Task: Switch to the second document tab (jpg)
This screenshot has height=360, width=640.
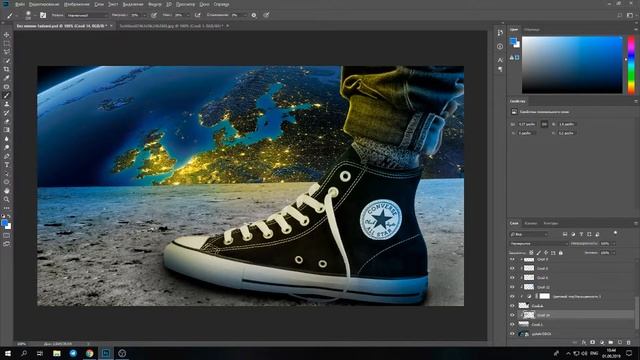Action: [x=171, y=26]
